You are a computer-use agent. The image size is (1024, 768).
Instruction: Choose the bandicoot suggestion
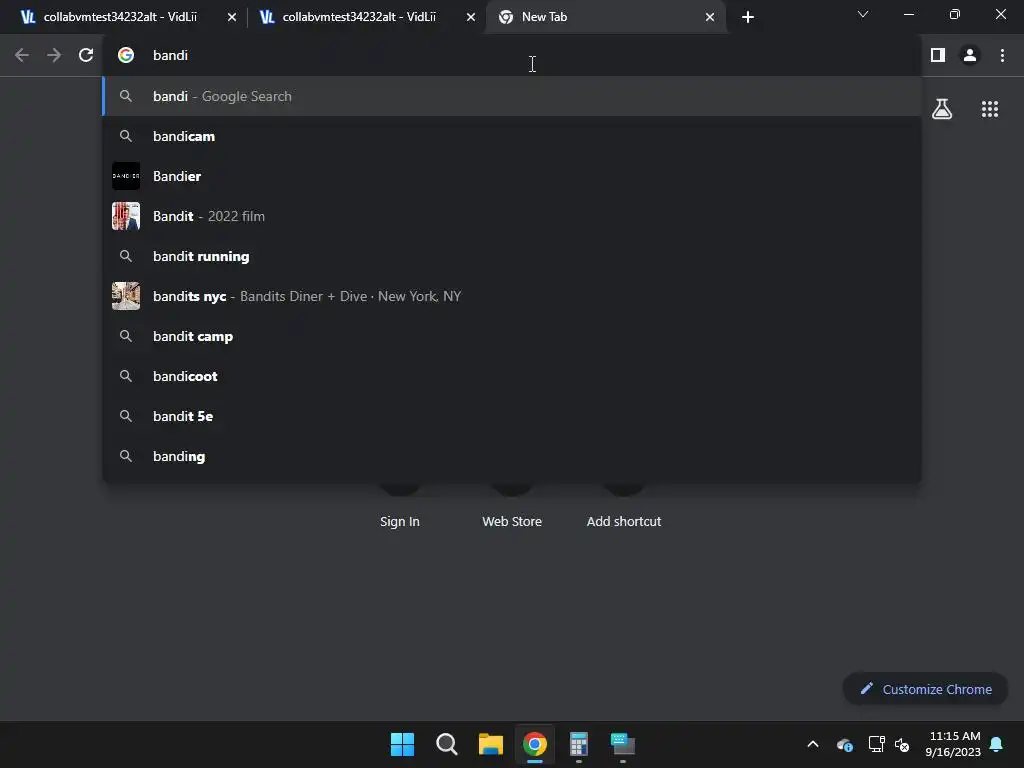[512, 376]
